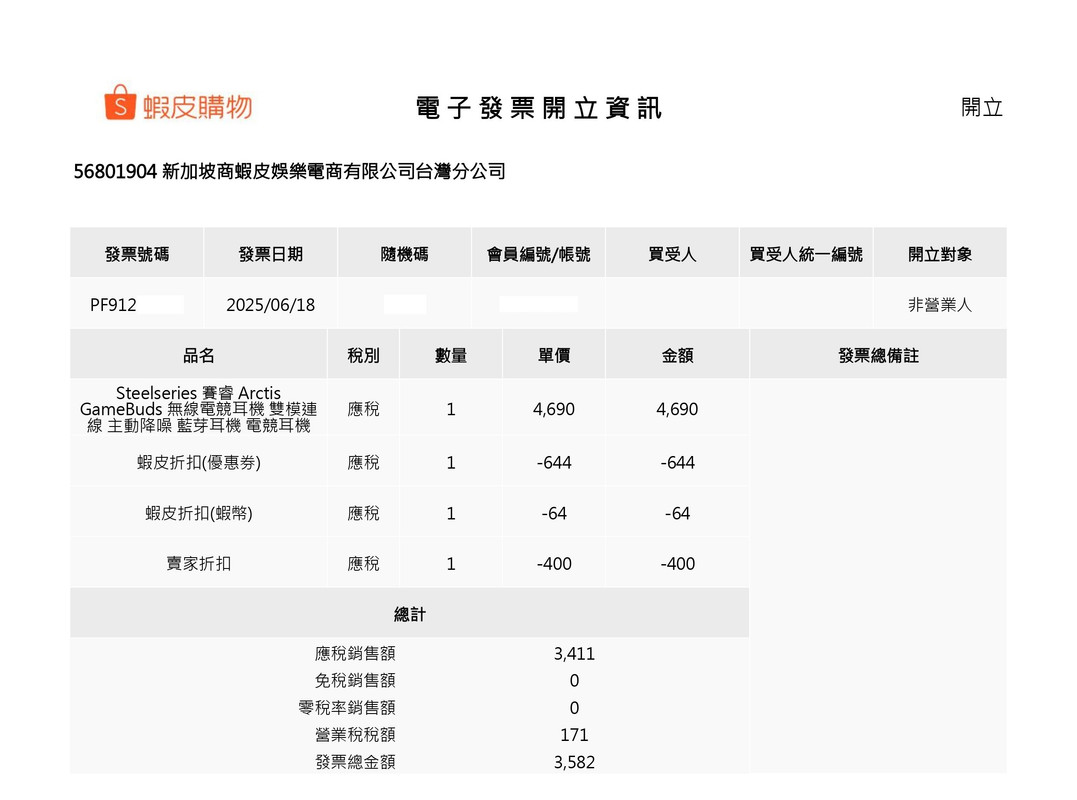The image size is (1077, 800).
Task: Click the 金額 -644 in the coupon discount row
Action: pyautogui.click(x=677, y=463)
